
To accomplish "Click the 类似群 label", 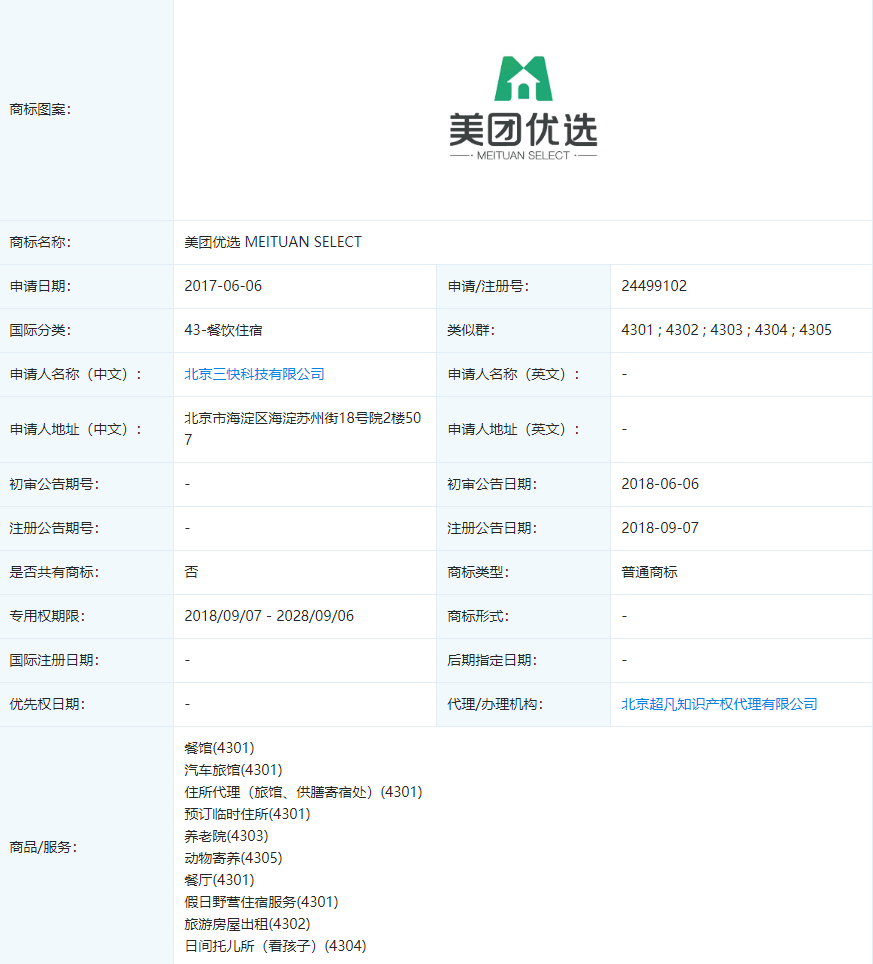I will coord(471,330).
